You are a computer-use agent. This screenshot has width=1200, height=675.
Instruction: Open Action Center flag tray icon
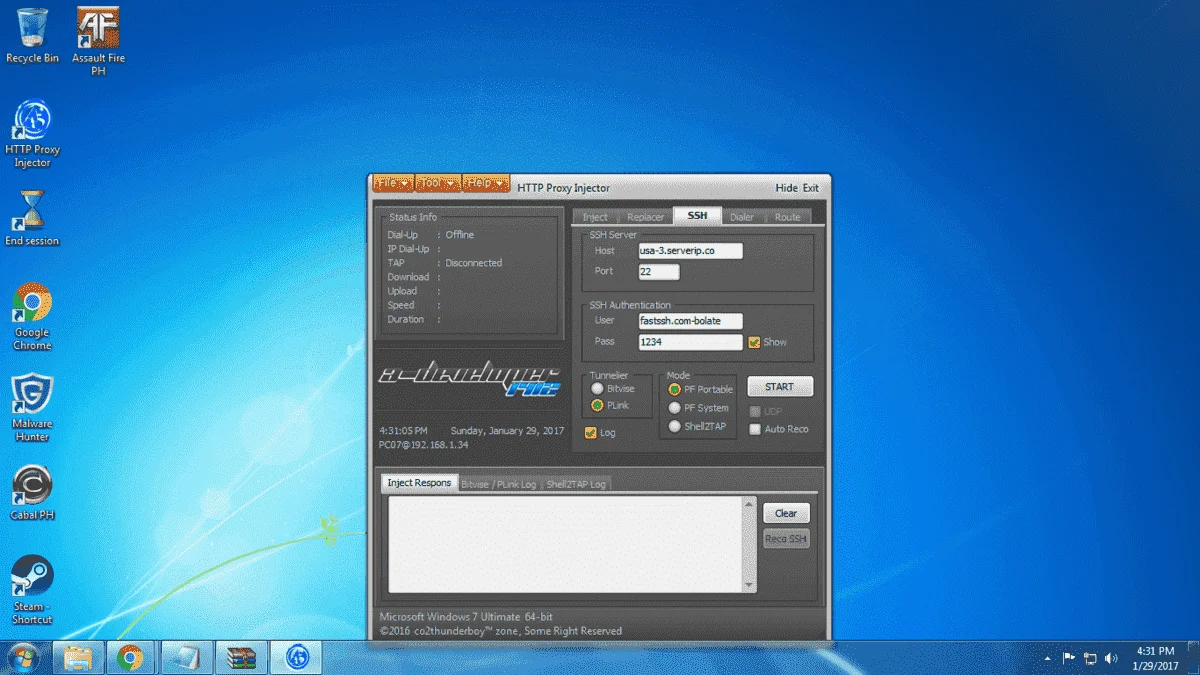[x=1068, y=658]
